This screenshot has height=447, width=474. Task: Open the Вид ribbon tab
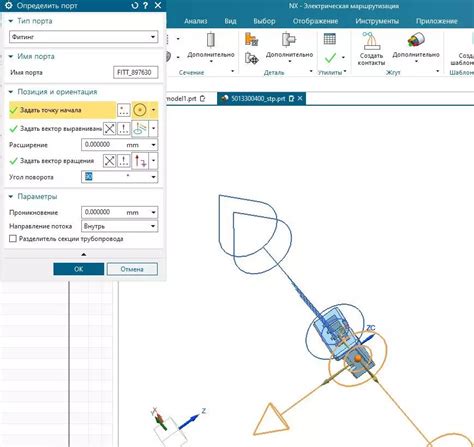230,21
